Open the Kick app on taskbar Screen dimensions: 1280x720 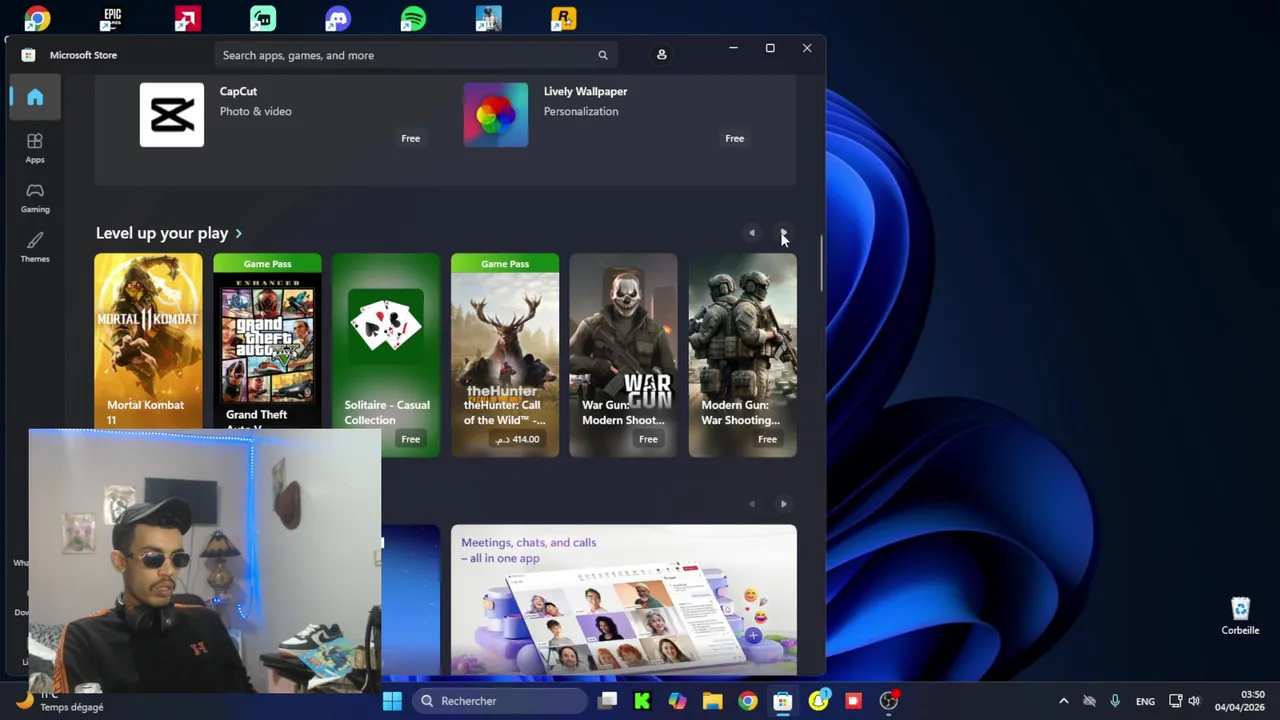[642, 701]
